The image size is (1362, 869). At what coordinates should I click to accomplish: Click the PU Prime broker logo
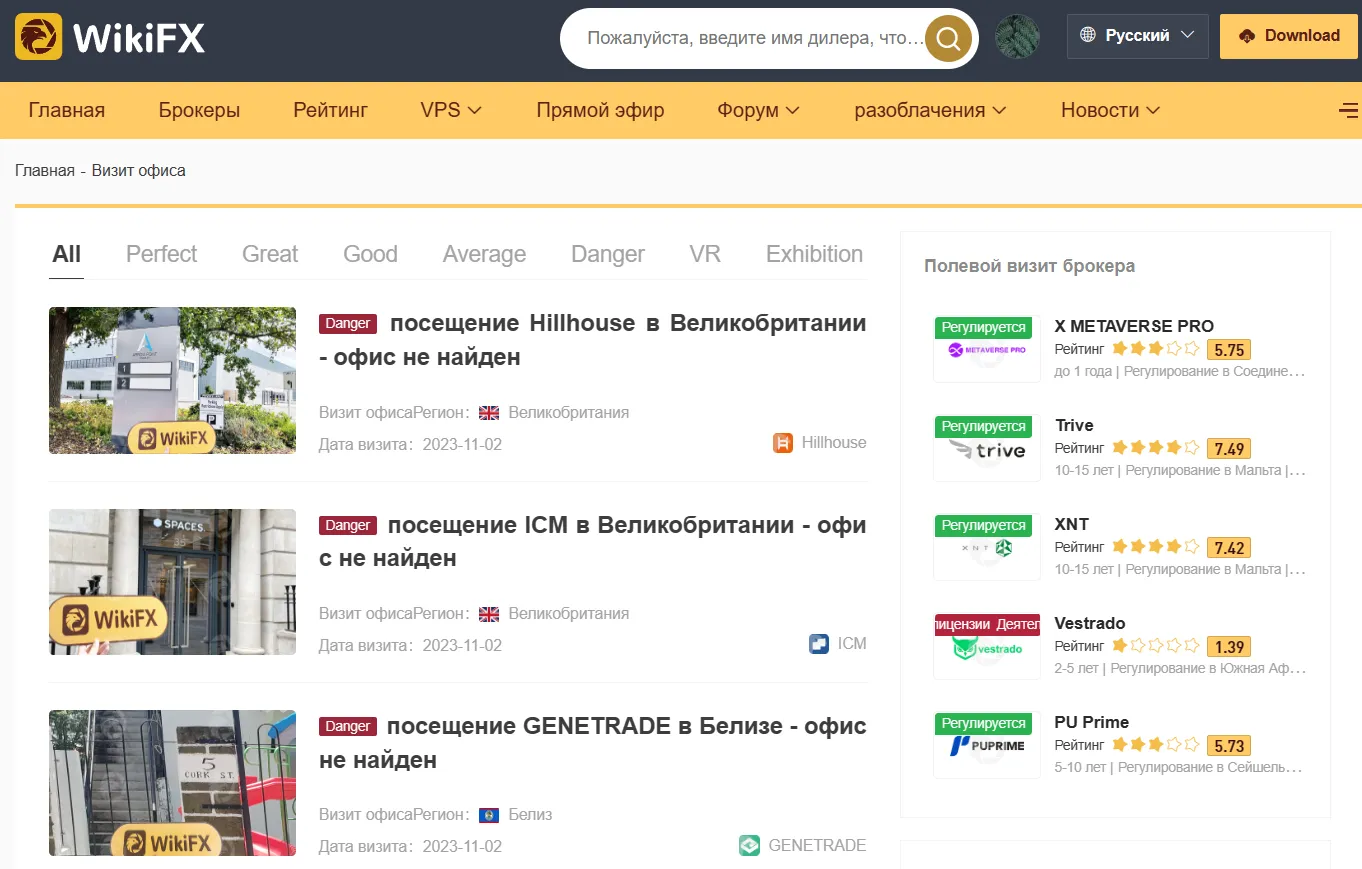coord(987,745)
